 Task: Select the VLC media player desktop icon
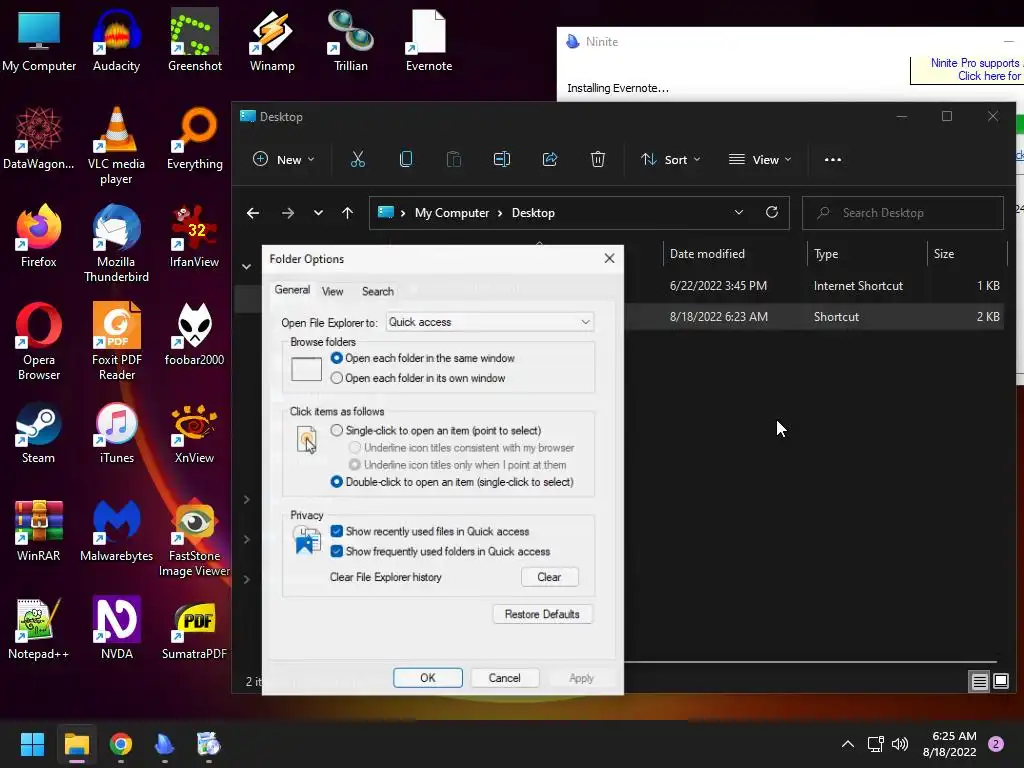coord(116,146)
